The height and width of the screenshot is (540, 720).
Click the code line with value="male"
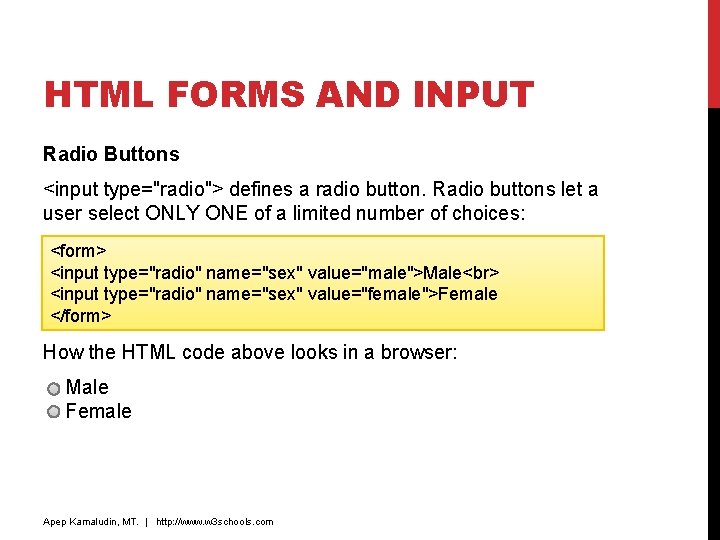275,273
